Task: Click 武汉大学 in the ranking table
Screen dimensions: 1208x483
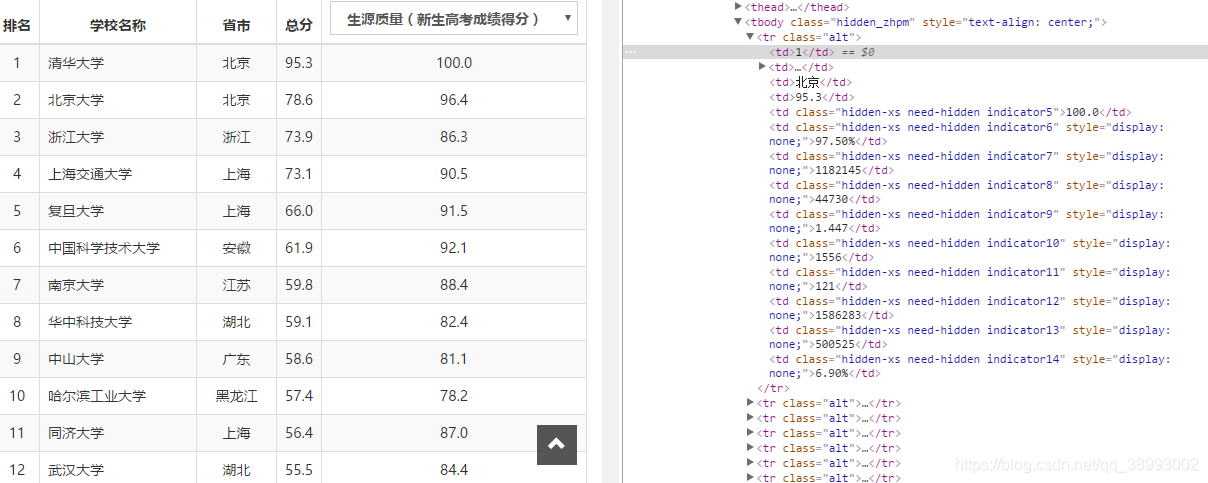Action: point(76,470)
